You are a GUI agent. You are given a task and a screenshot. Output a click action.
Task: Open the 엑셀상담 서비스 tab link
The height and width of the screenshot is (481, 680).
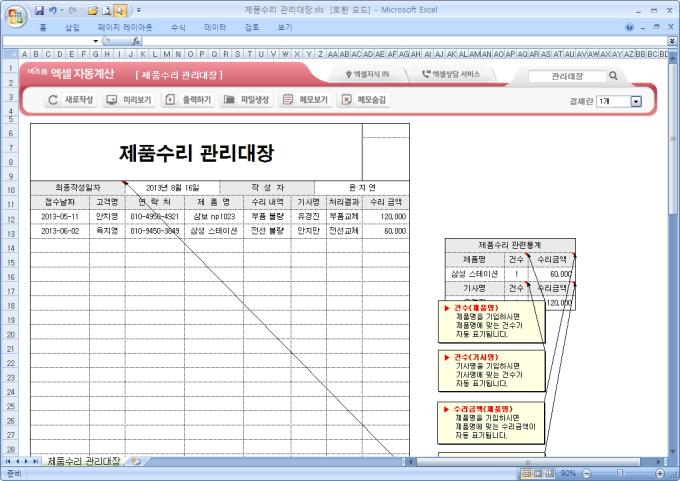pyautogui.click(x=451, y=74)
